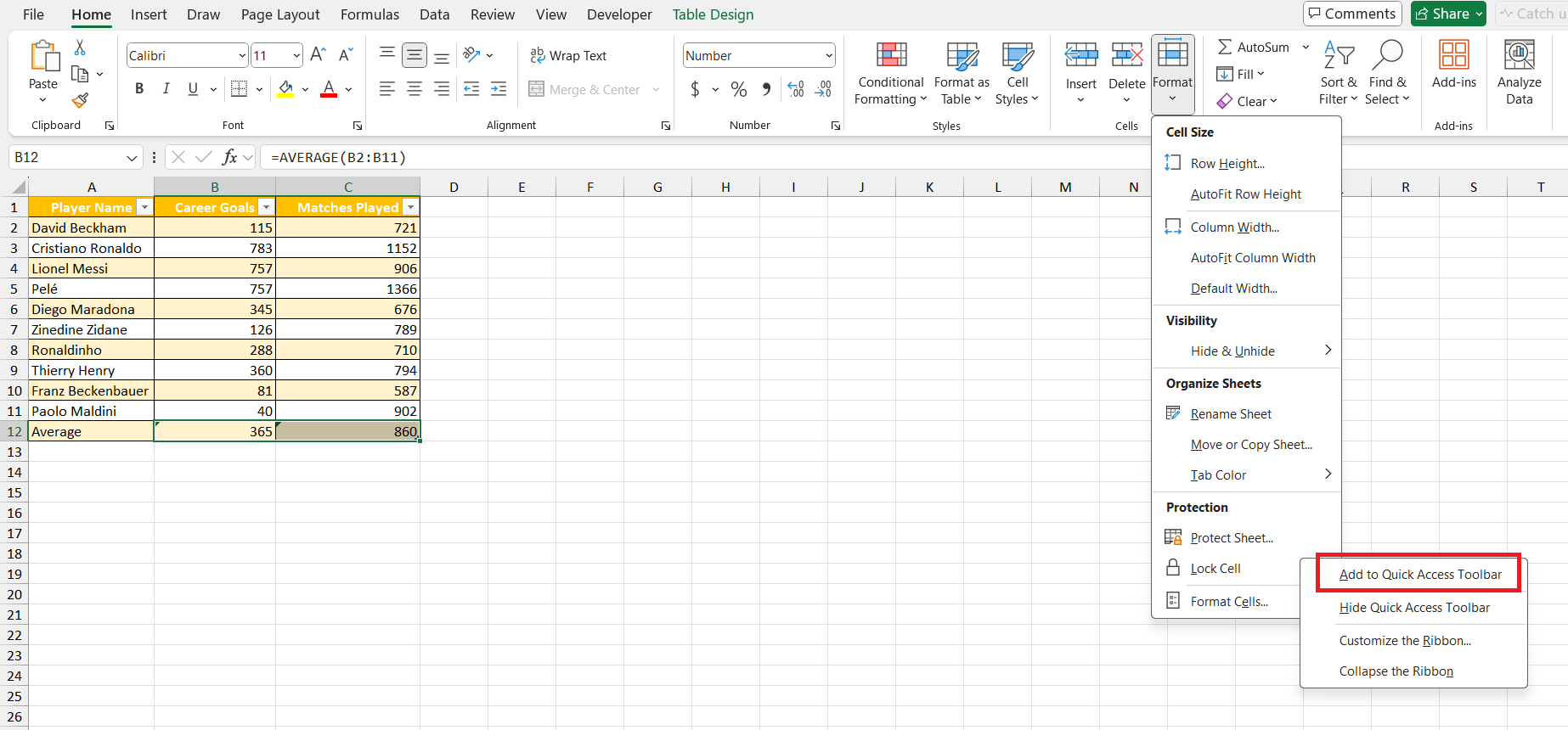Open Find & Select magnifier

click(1387, 74)
